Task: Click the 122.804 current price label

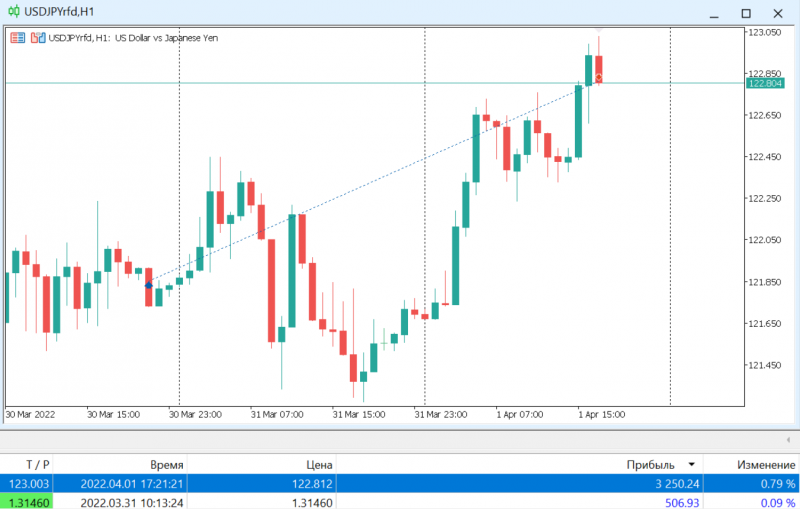Action: (x=765, y=83)
